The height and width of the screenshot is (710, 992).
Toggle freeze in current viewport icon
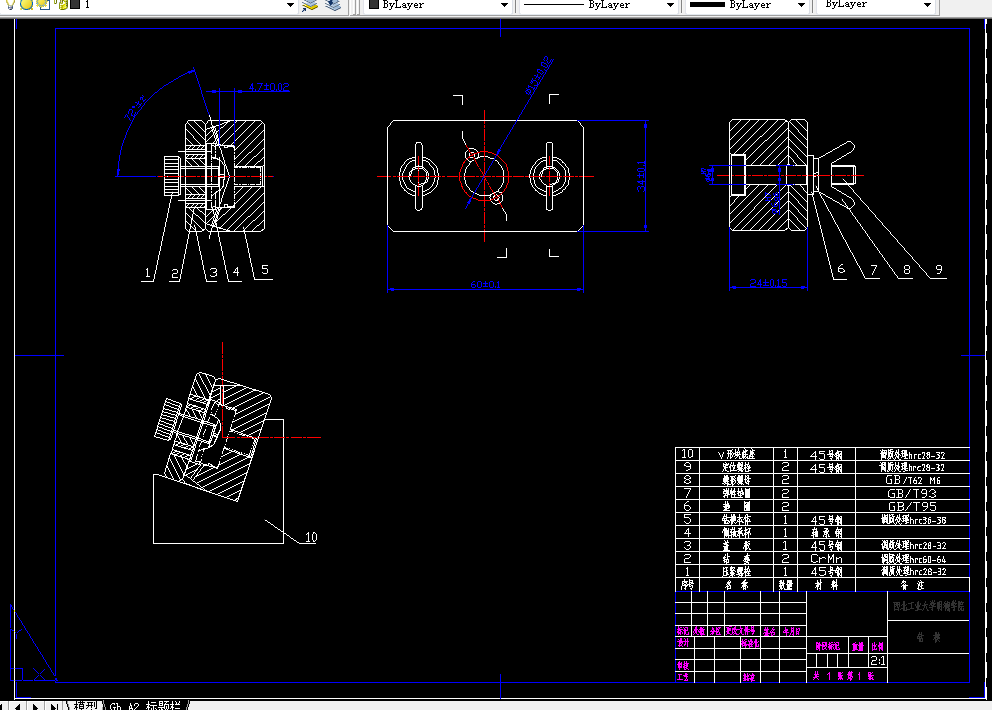pos(43,4)
